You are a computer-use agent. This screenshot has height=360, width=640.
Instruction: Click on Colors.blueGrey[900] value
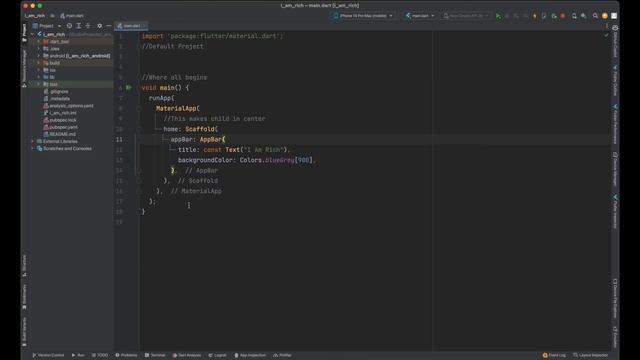point(276,160)
